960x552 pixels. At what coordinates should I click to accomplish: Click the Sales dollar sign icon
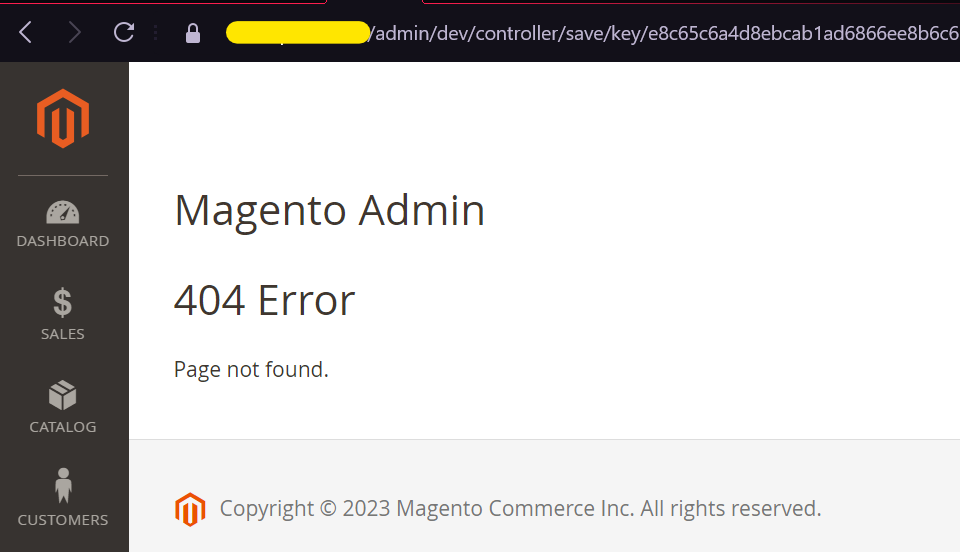point(63,302)
